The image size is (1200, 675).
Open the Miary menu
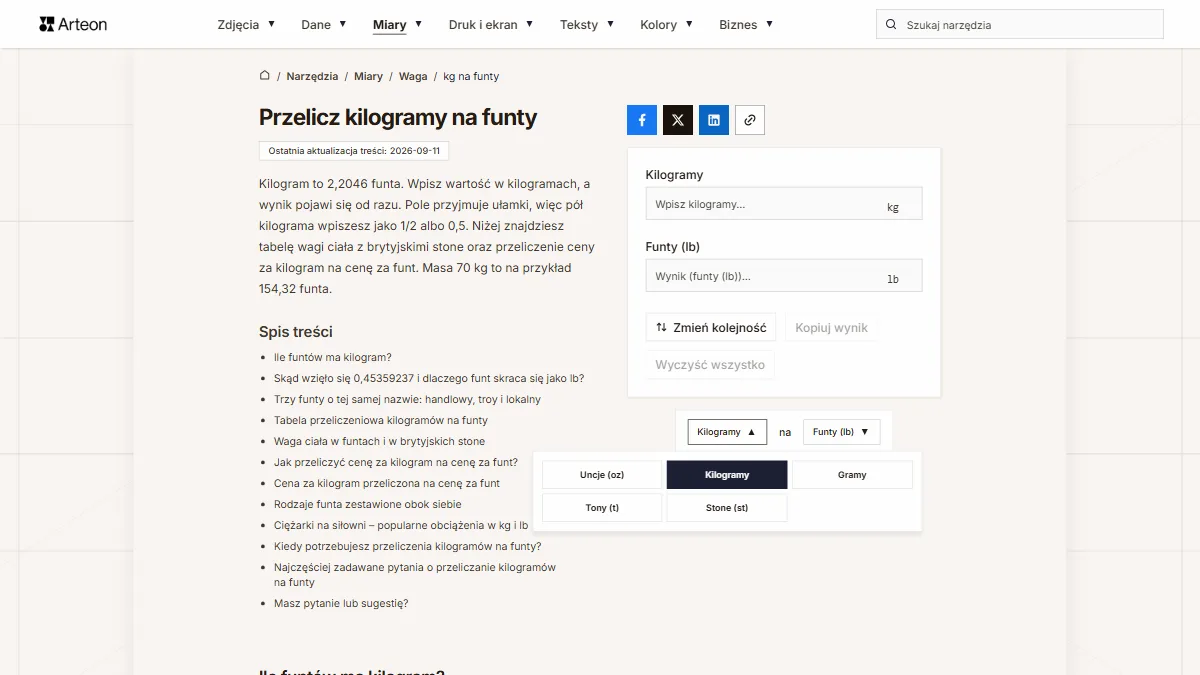click(x=397, y=24)
